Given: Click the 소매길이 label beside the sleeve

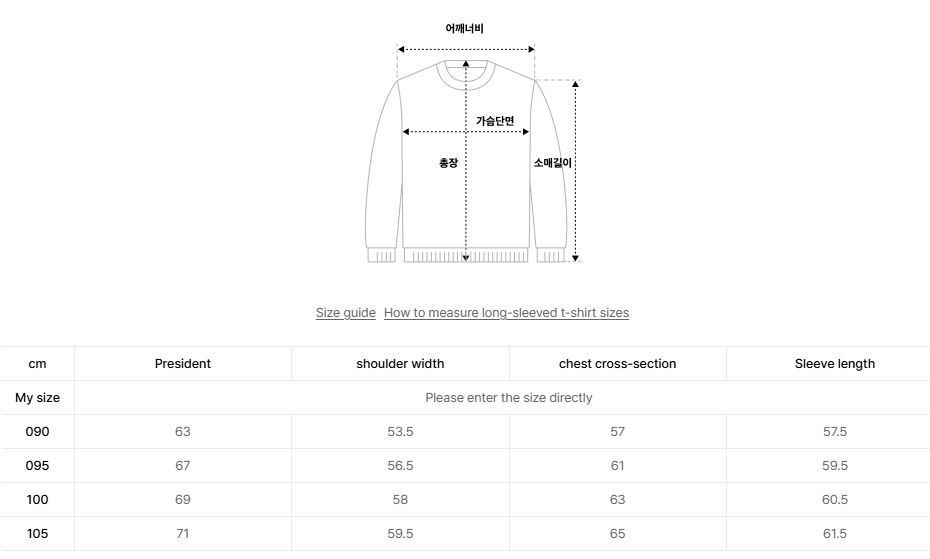Looking at the screenshot, I should coord(552,162).
